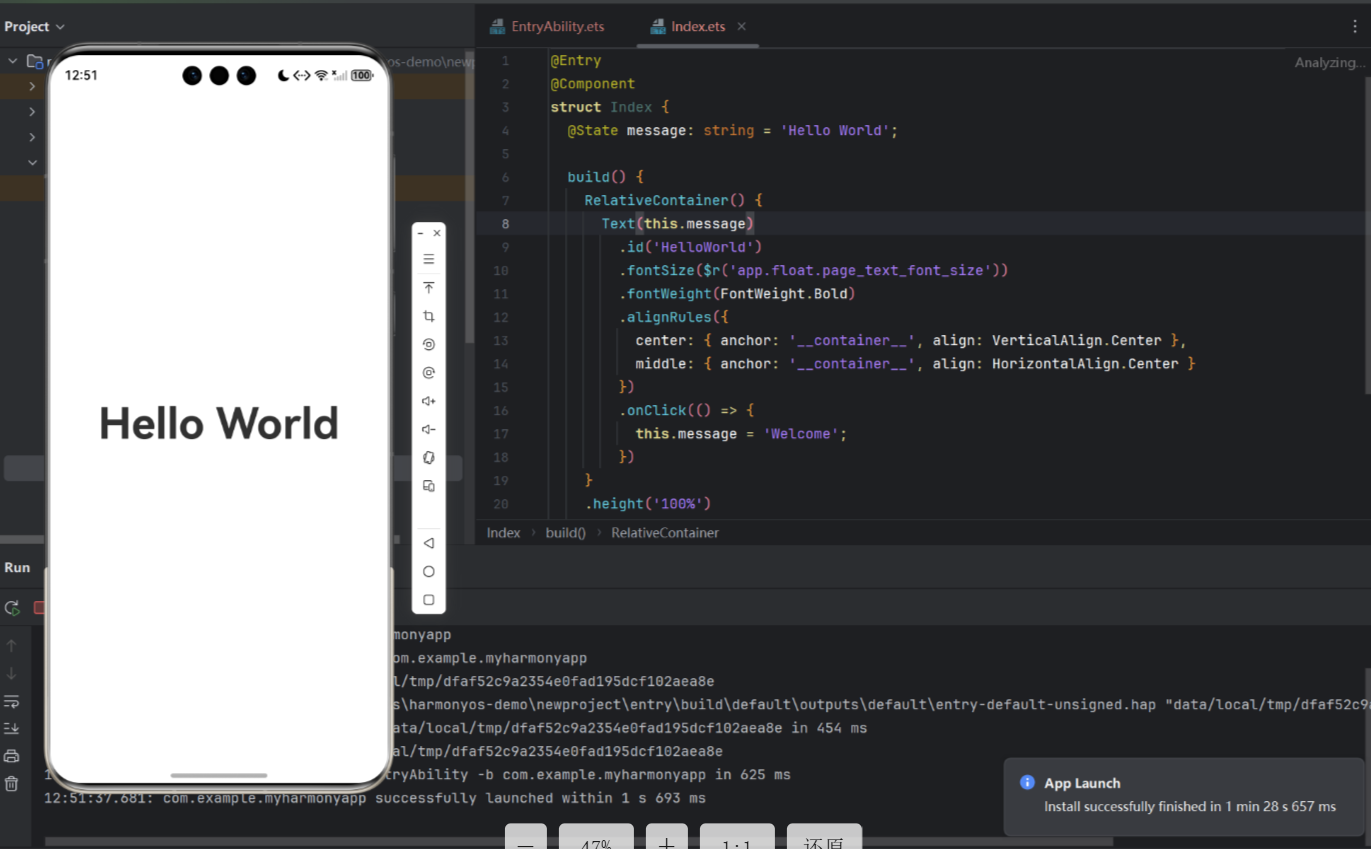Click VerticalAlign.Center in the code
Viewport: 1371px width, 849px height.
pyautogui.click(x=1077, y=340)
